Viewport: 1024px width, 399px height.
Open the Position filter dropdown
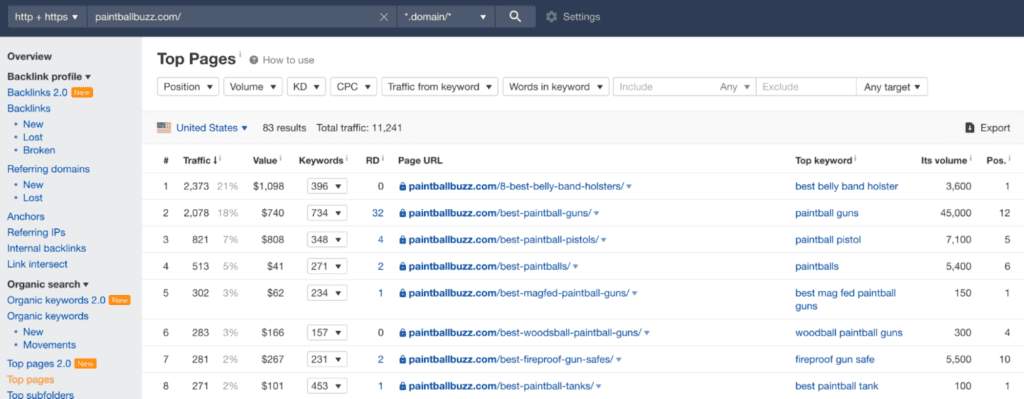pyautogui.click(x=189, y=87)
